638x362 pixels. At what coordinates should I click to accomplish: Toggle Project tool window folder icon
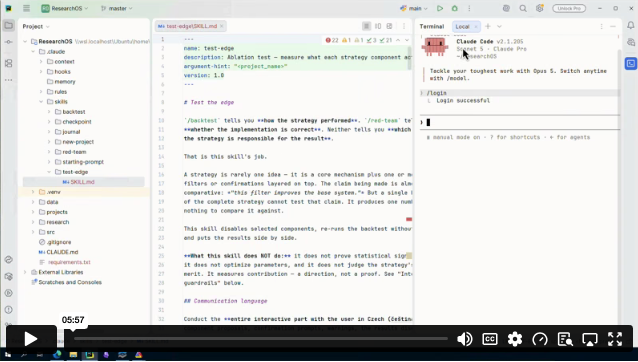[x=9, y=26]
